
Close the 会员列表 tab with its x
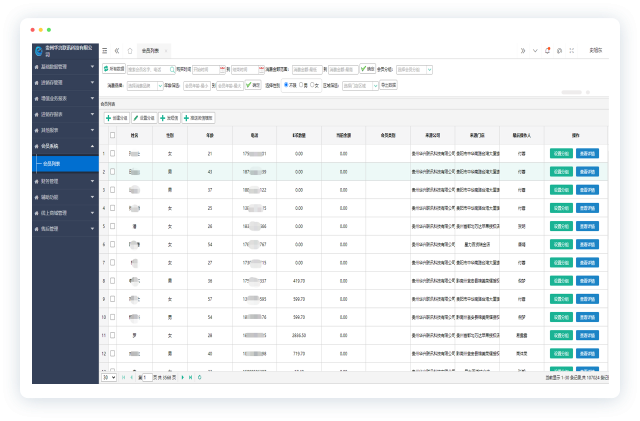coord(166,51)
